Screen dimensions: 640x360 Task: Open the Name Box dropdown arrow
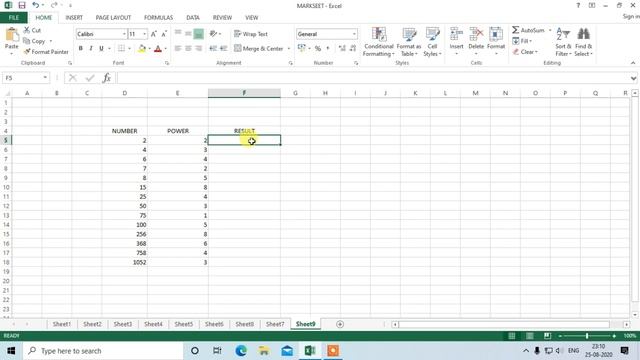click(x=45, y=78)
